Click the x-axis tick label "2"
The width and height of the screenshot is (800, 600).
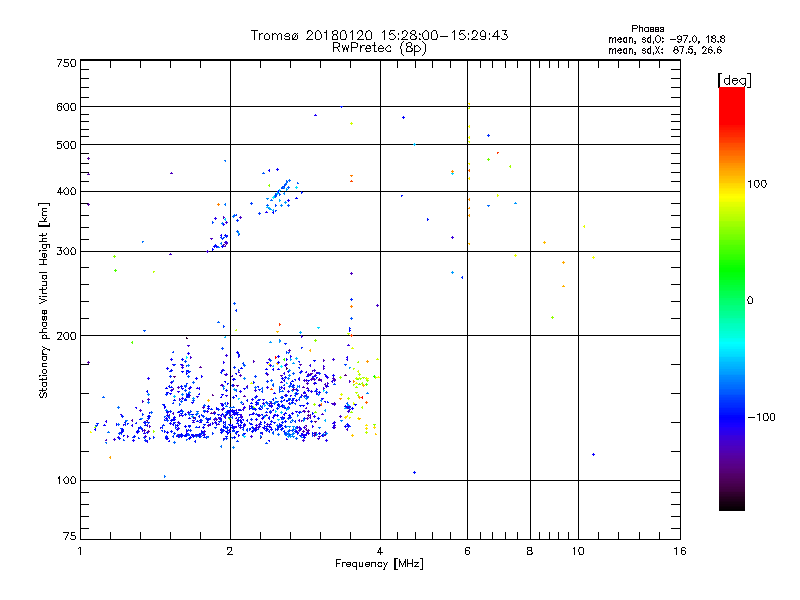[230, 551]
